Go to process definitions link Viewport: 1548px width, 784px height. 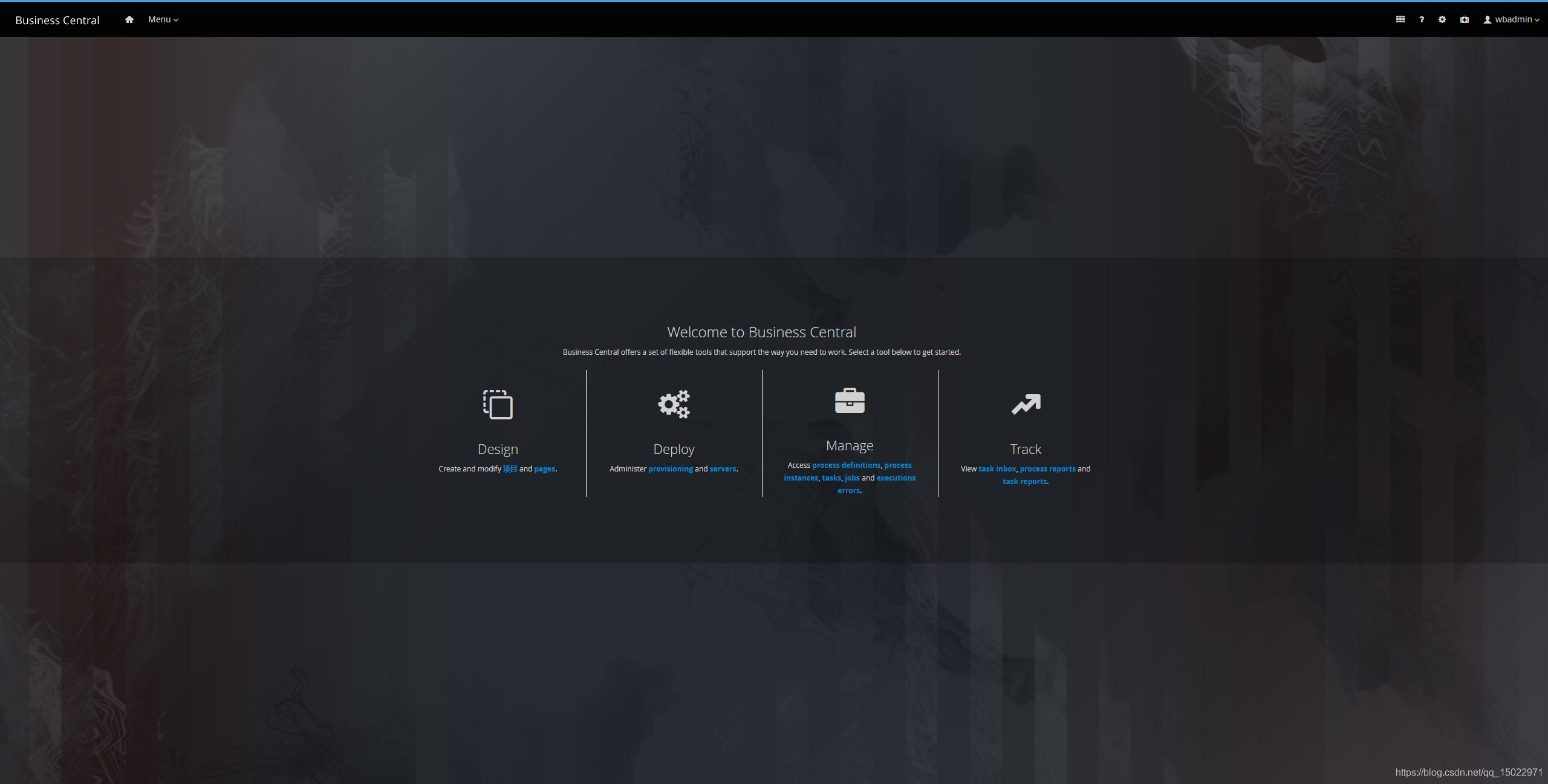846,465
